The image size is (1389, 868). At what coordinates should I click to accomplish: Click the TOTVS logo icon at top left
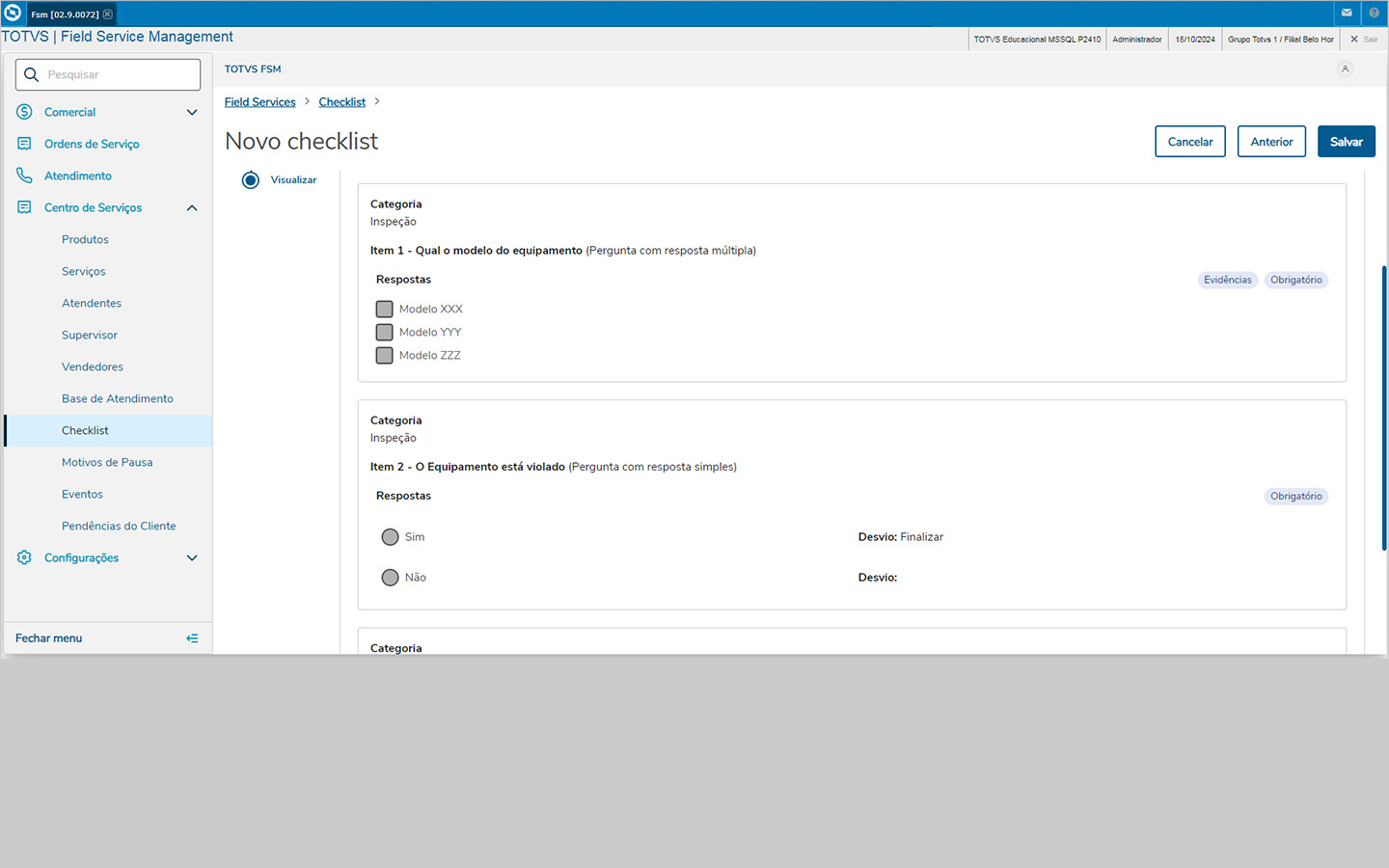click(13, 14)
